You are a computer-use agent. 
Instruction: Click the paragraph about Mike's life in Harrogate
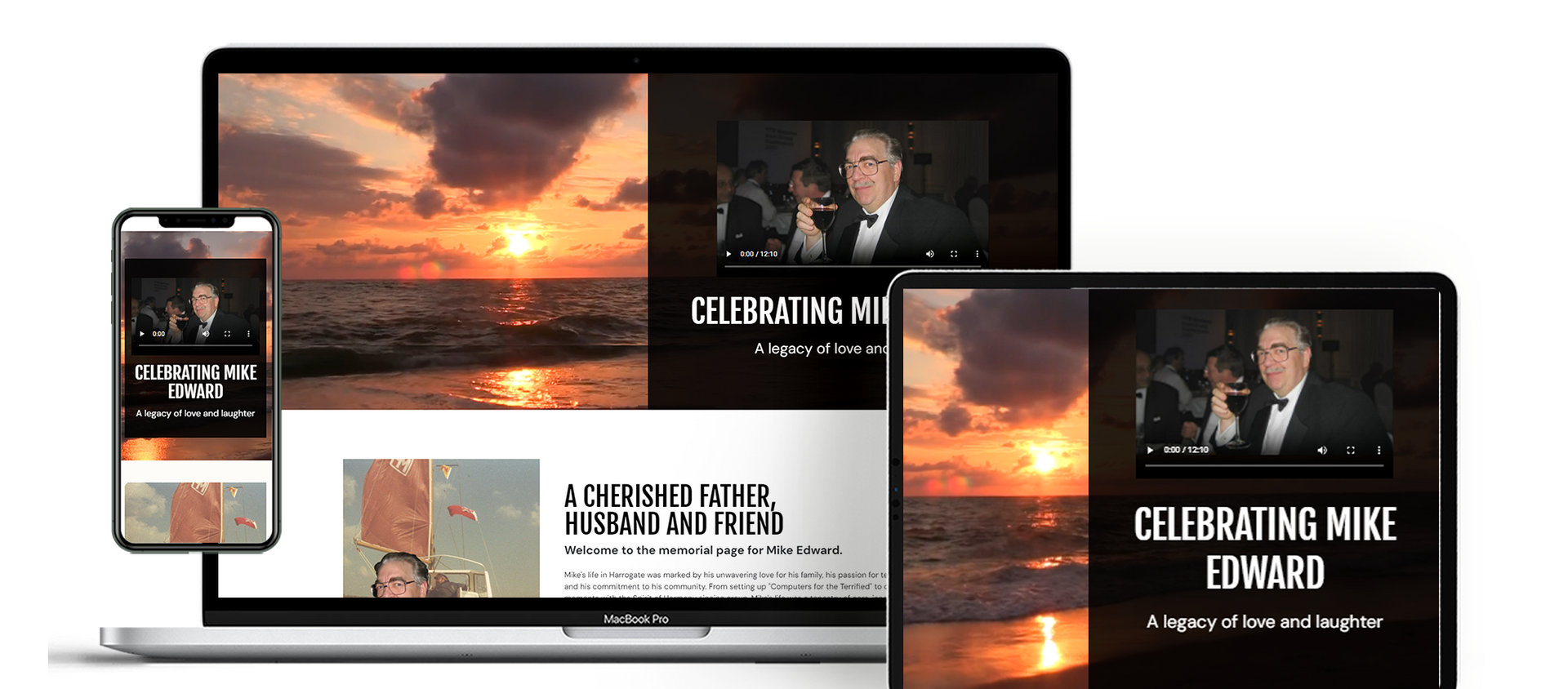(x=725, y=583)
